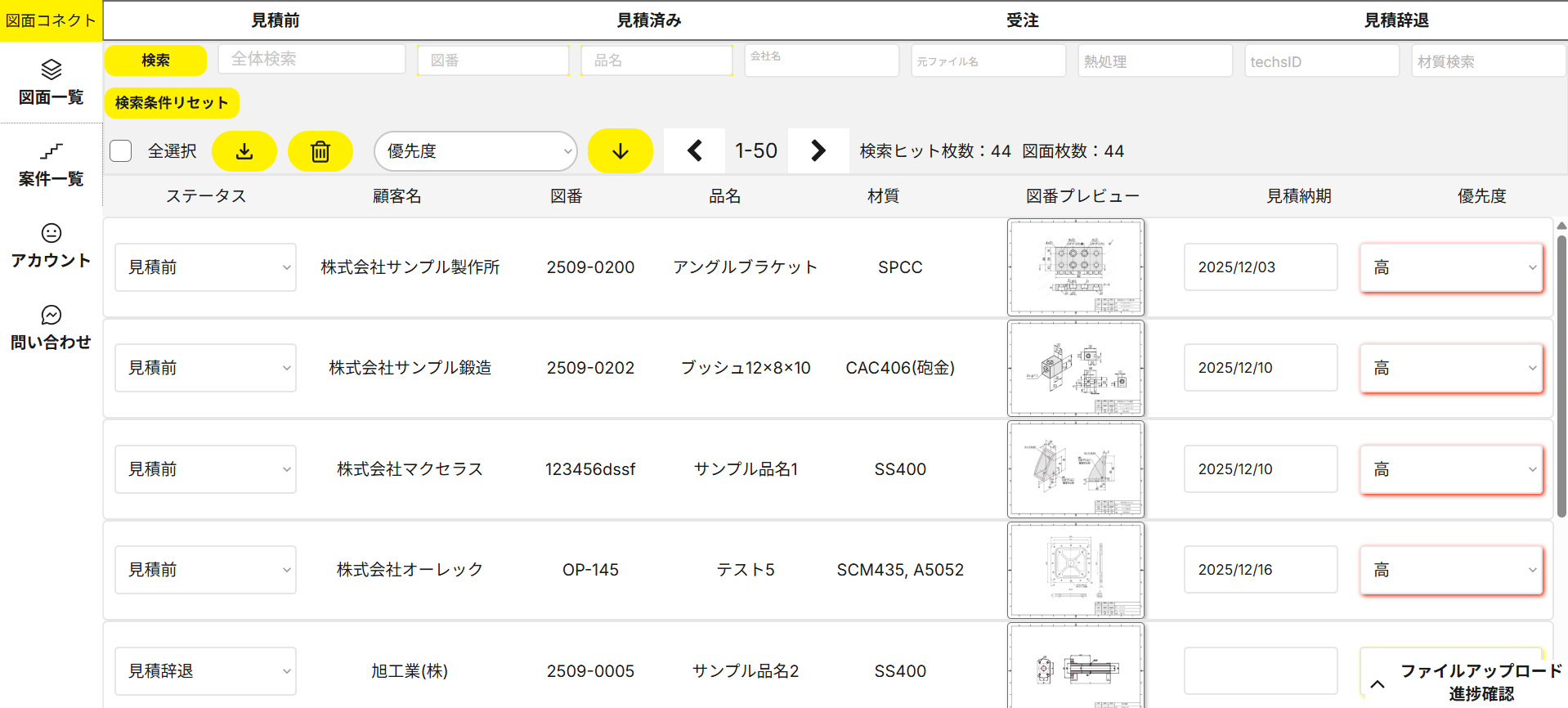
Task: Expand the ファイルアップロード進捗確認 panel
Action: click(x=1378, y=683)
